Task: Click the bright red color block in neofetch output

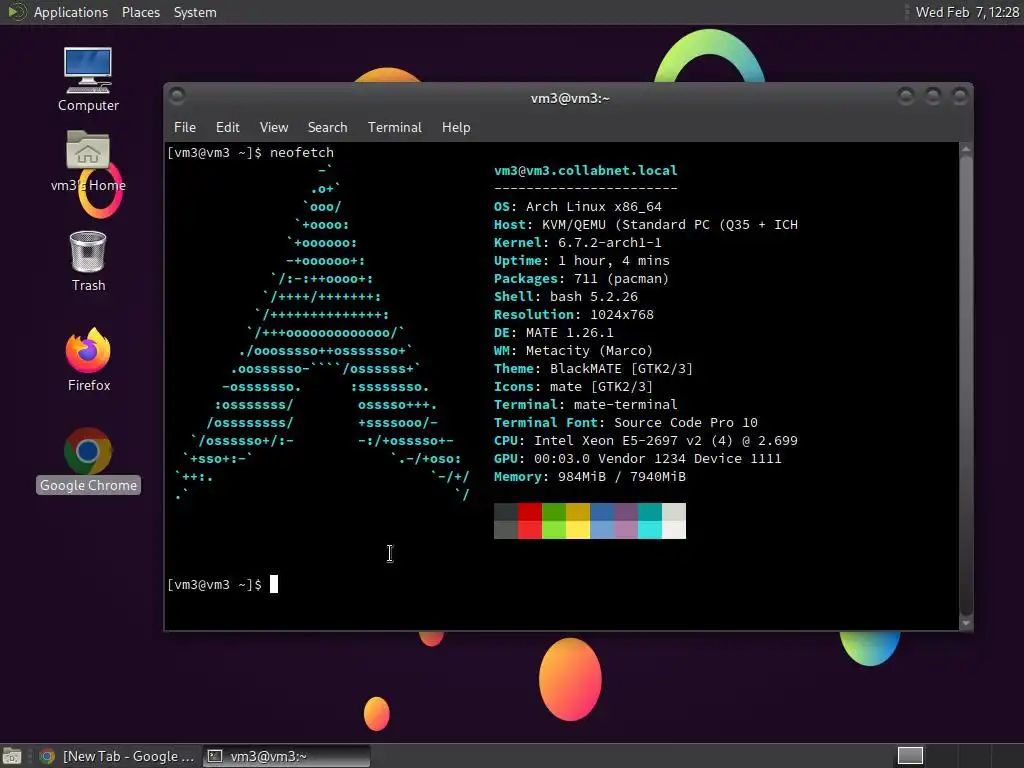Action: coord(530,530)
